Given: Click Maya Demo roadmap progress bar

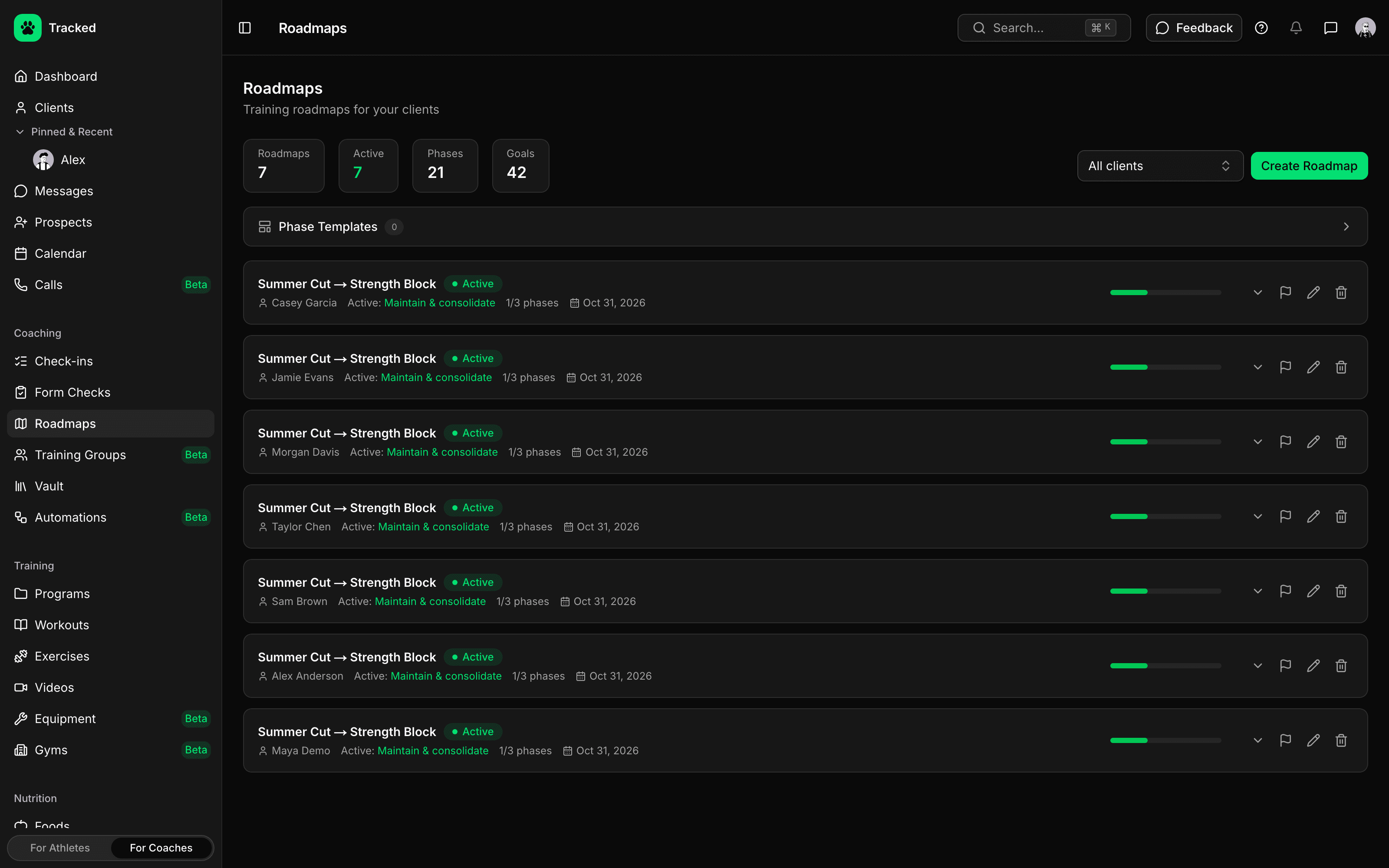Looking at the screenshot, I should click(1165, 740).
